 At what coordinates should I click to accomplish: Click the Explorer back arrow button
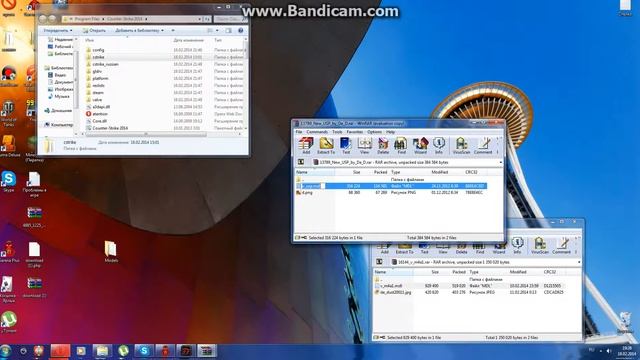click(x=42, y=19)
